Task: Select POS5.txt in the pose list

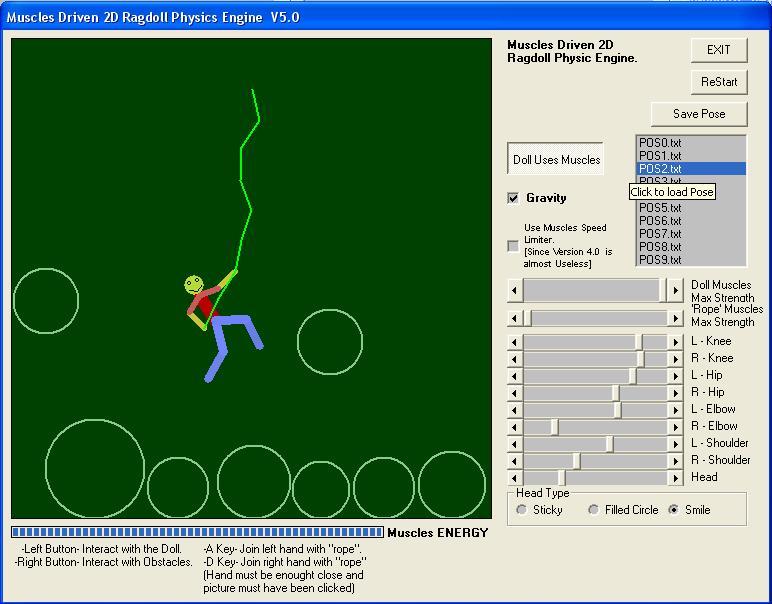Action: [x=660, y=208]
